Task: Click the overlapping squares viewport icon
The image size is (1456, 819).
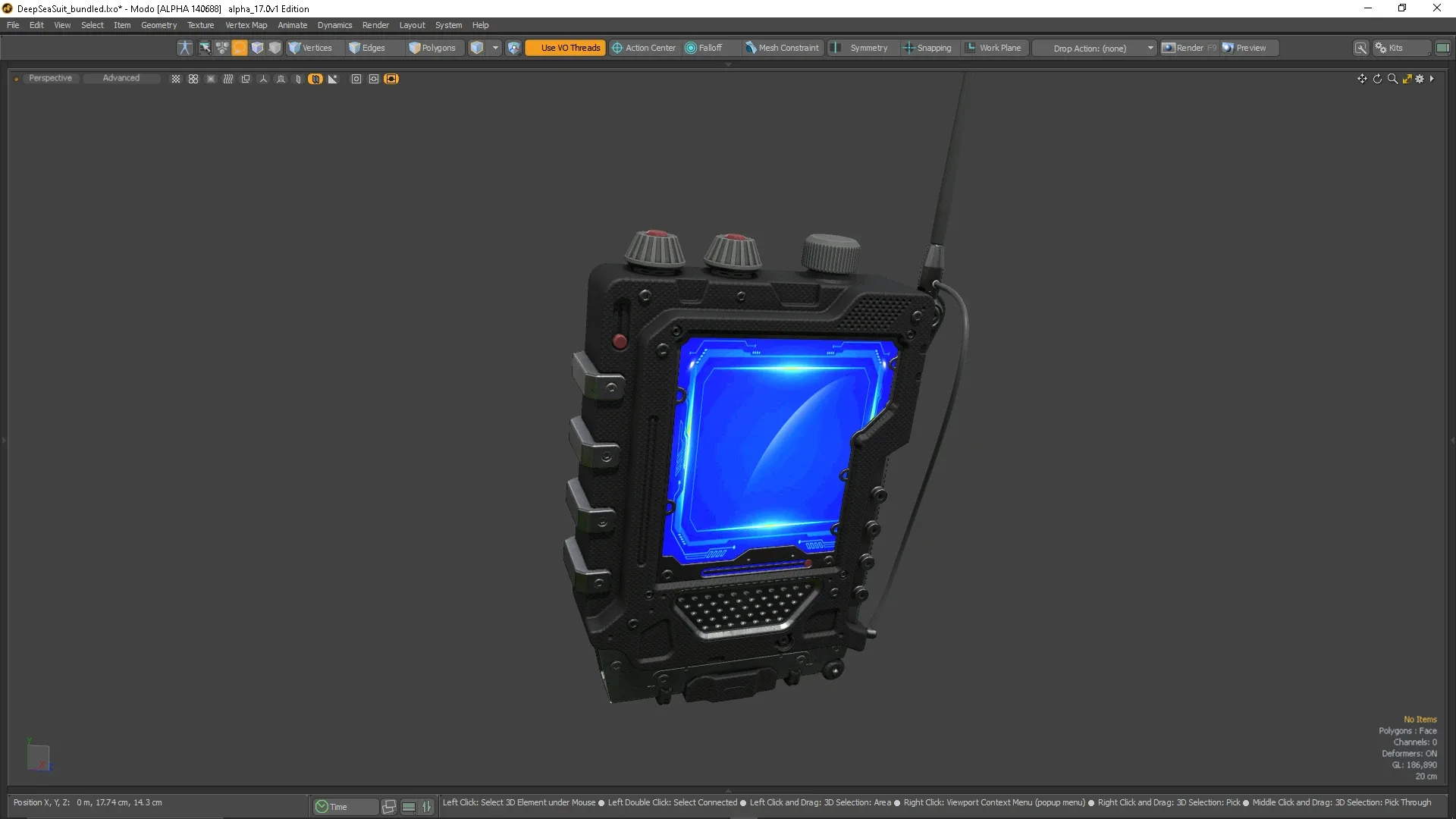Action: click(x=246, y=79)
